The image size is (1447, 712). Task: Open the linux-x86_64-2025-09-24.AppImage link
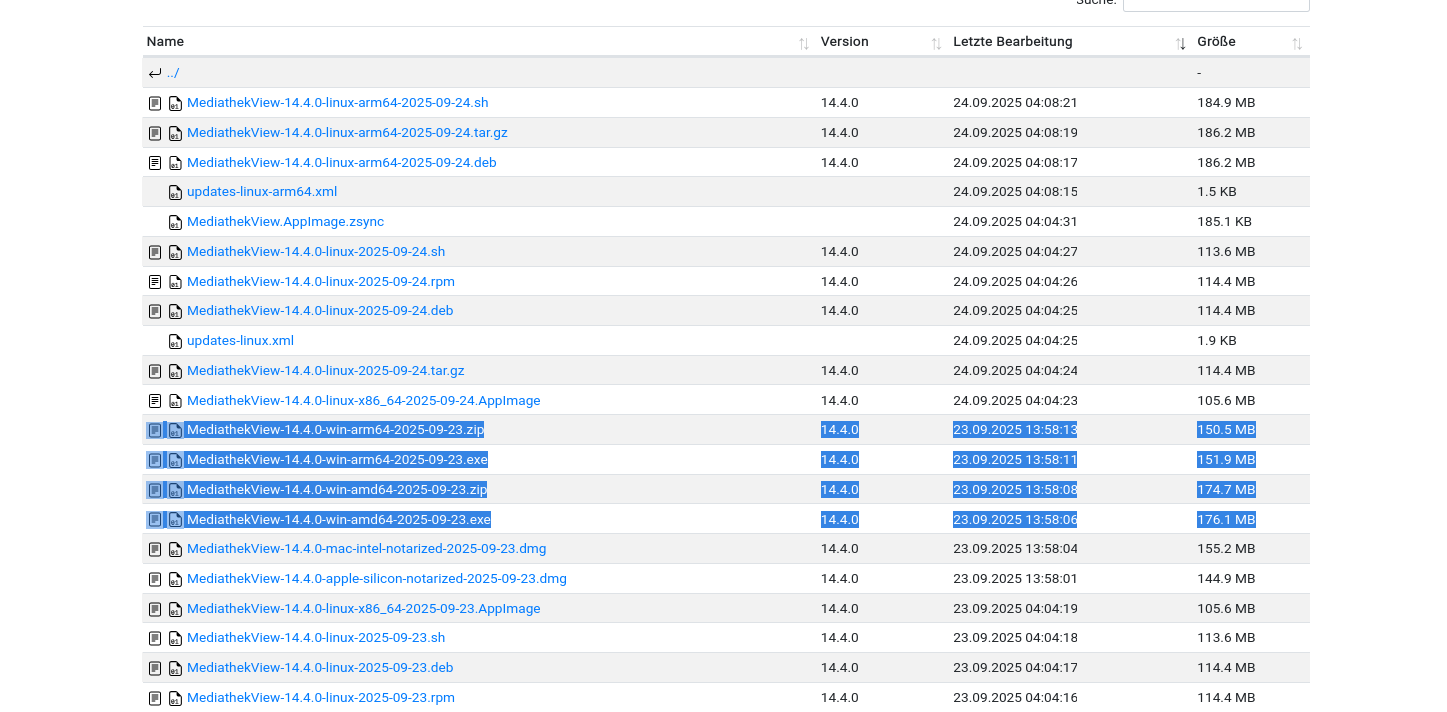pyautogui.click(x=363, y=401)
